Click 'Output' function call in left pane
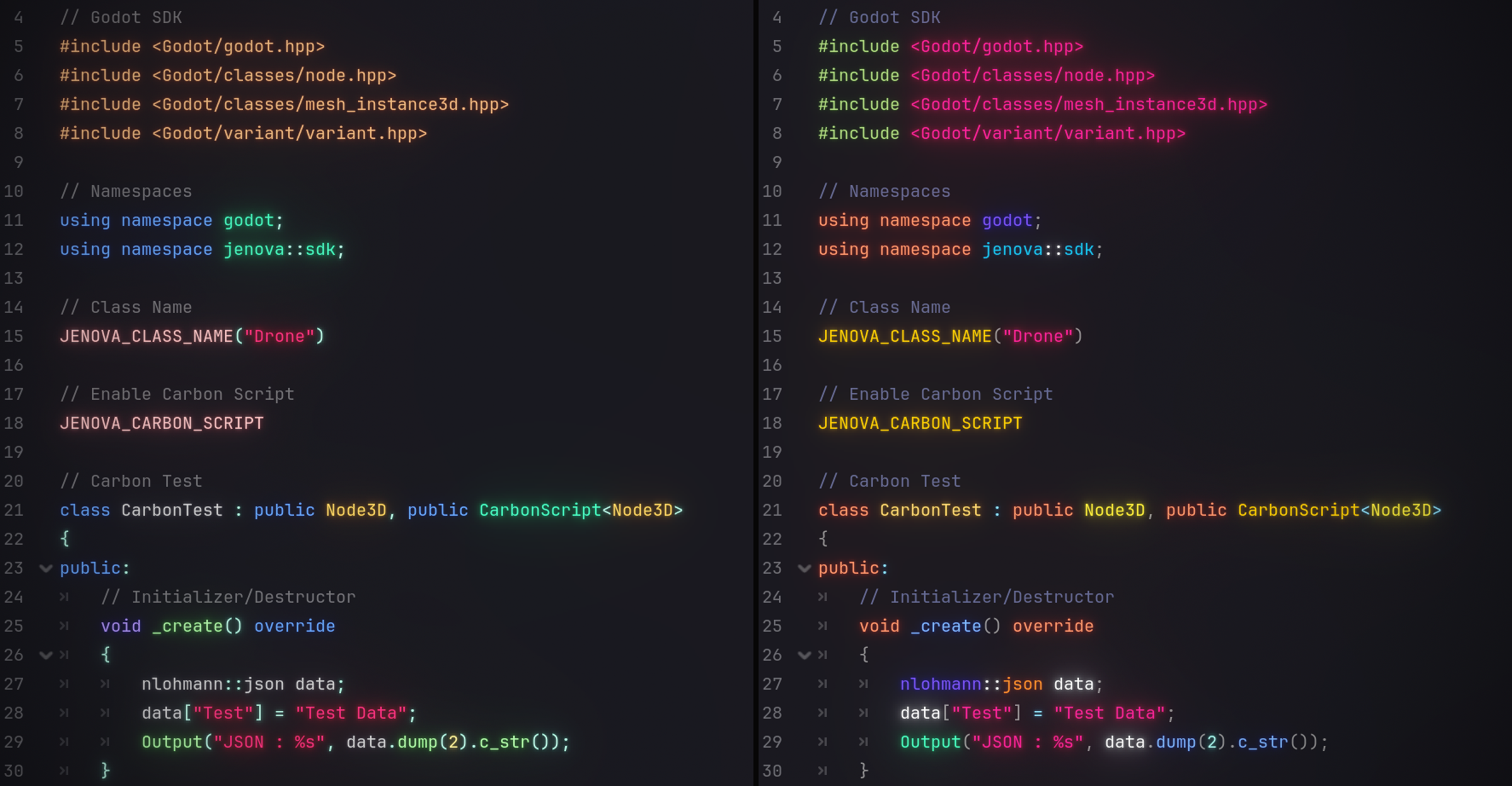Viewport: 1512px width, 786px height. [x=172, y=743]
